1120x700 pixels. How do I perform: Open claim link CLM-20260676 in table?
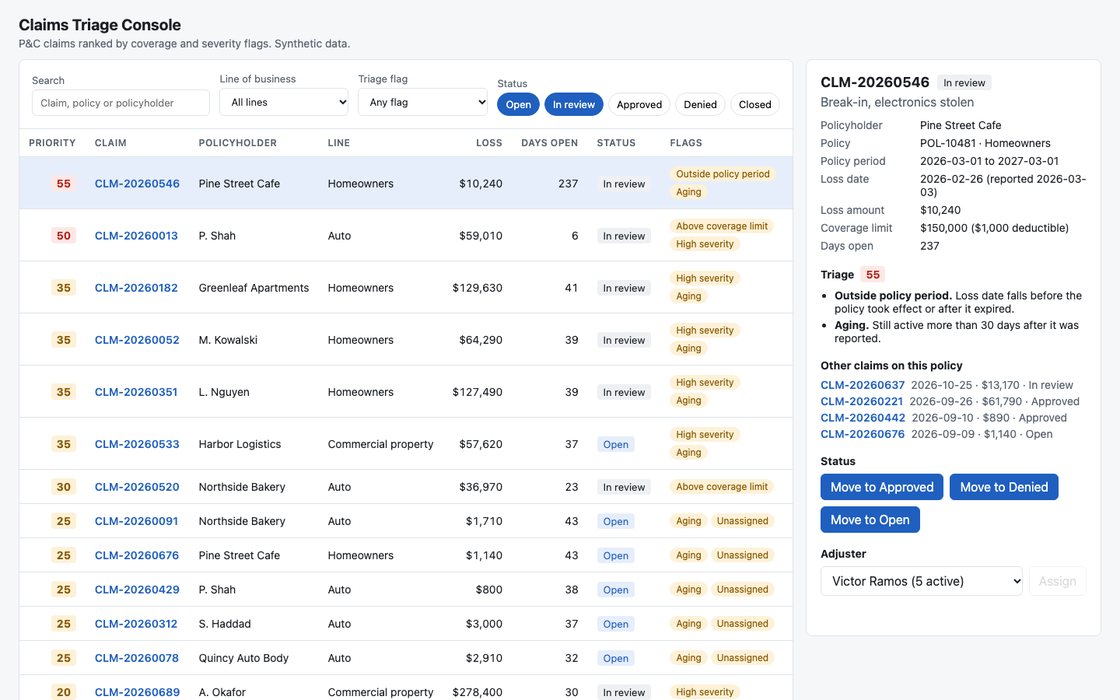[x=137, y=556]
